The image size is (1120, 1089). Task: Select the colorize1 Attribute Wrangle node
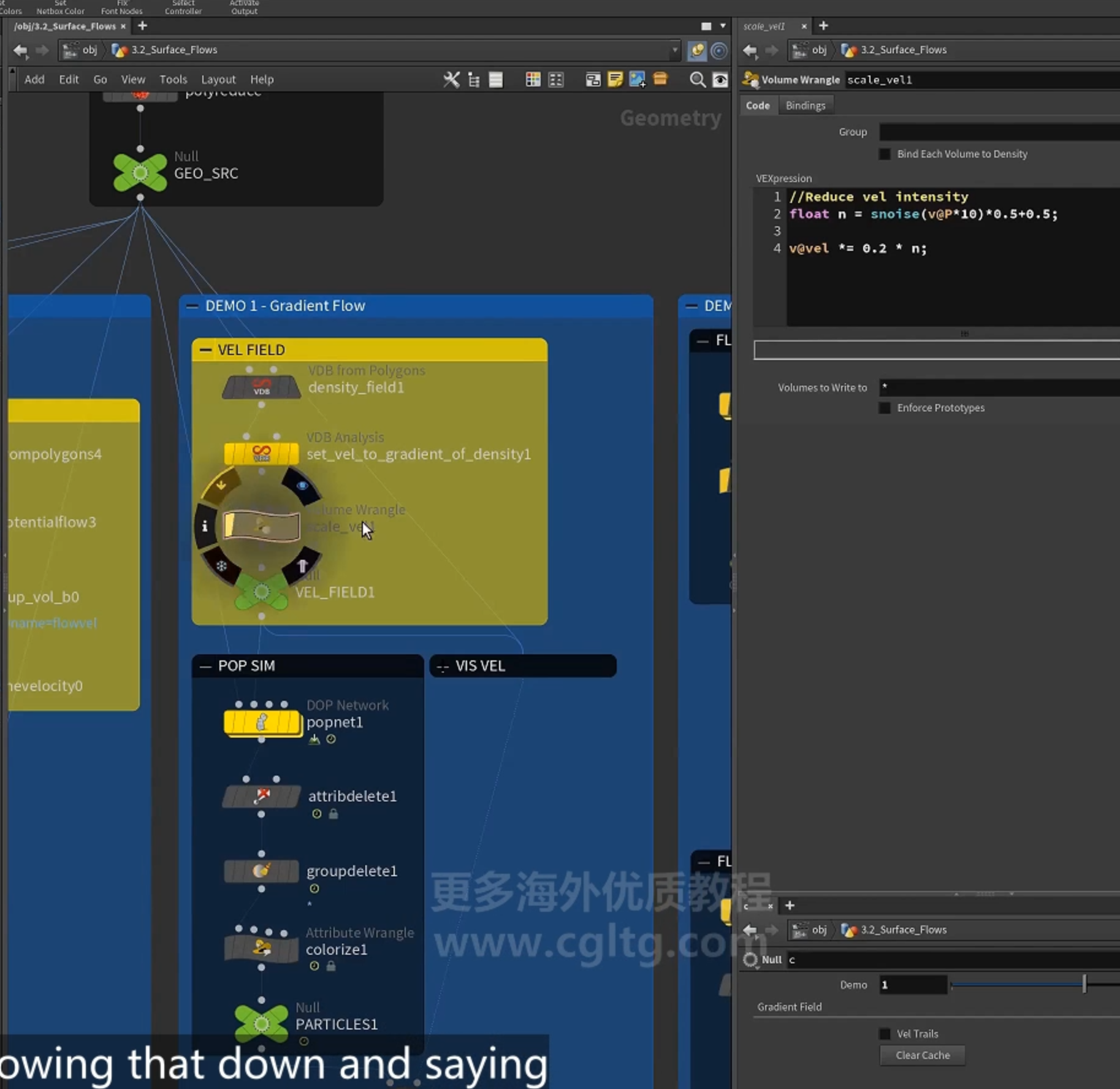[x=262, y=949]
